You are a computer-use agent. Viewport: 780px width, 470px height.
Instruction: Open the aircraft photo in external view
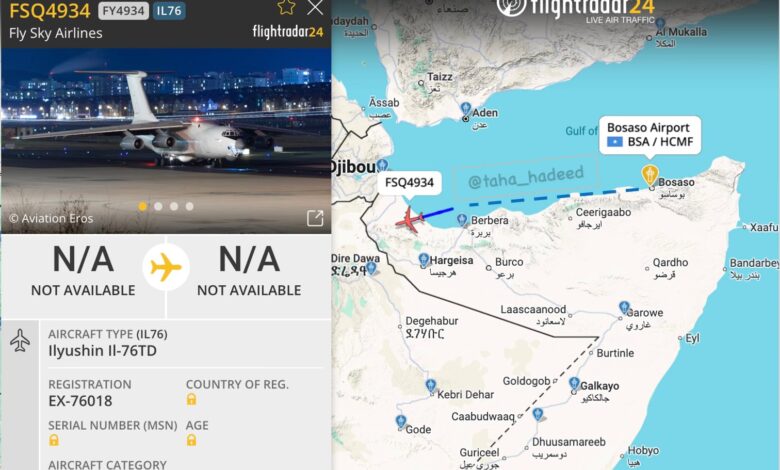click(x=315, y=218)
